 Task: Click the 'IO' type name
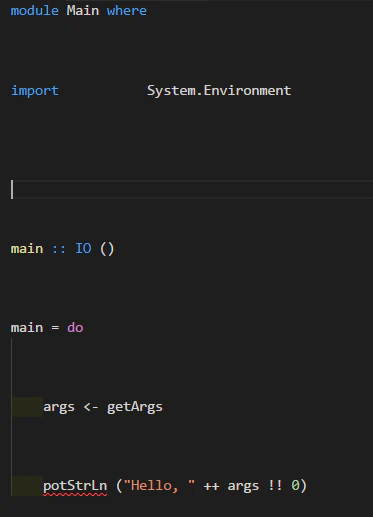point(83,249)
